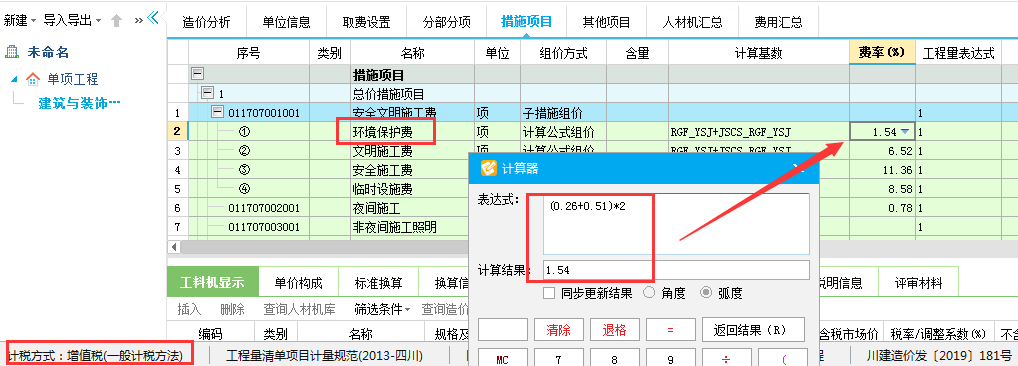Select the 未命名 project node
Image resolution: width=1018 pixels, height=366 pixels.
click(x=48, y=53)
